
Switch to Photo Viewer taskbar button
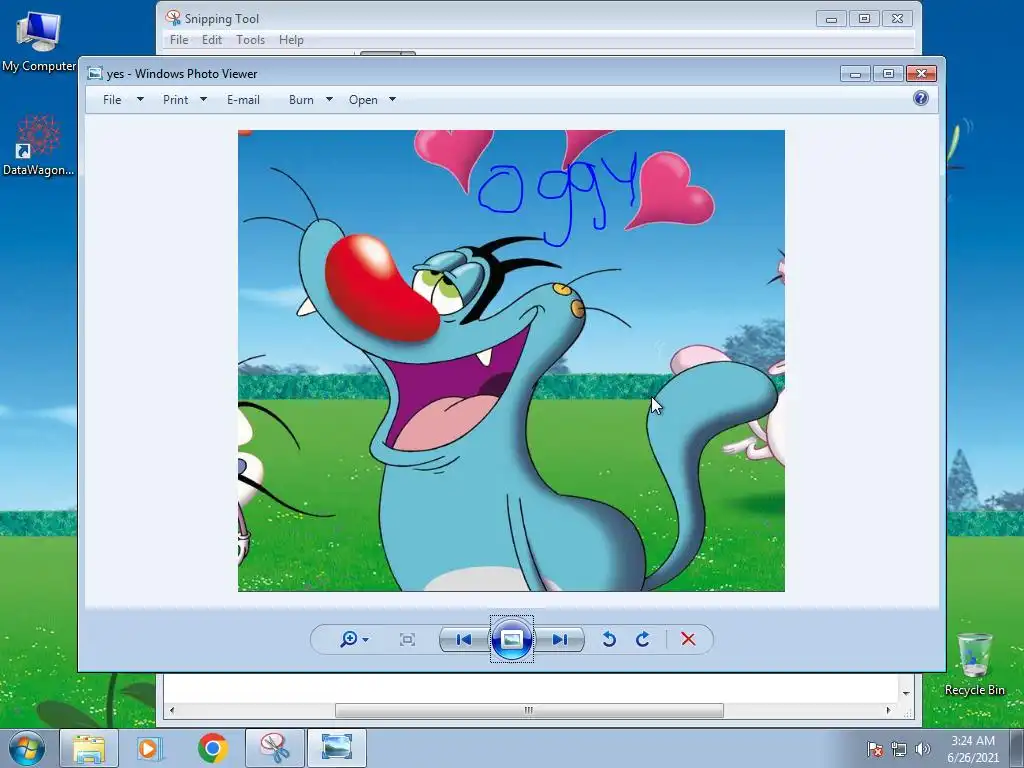coord(336,748)
